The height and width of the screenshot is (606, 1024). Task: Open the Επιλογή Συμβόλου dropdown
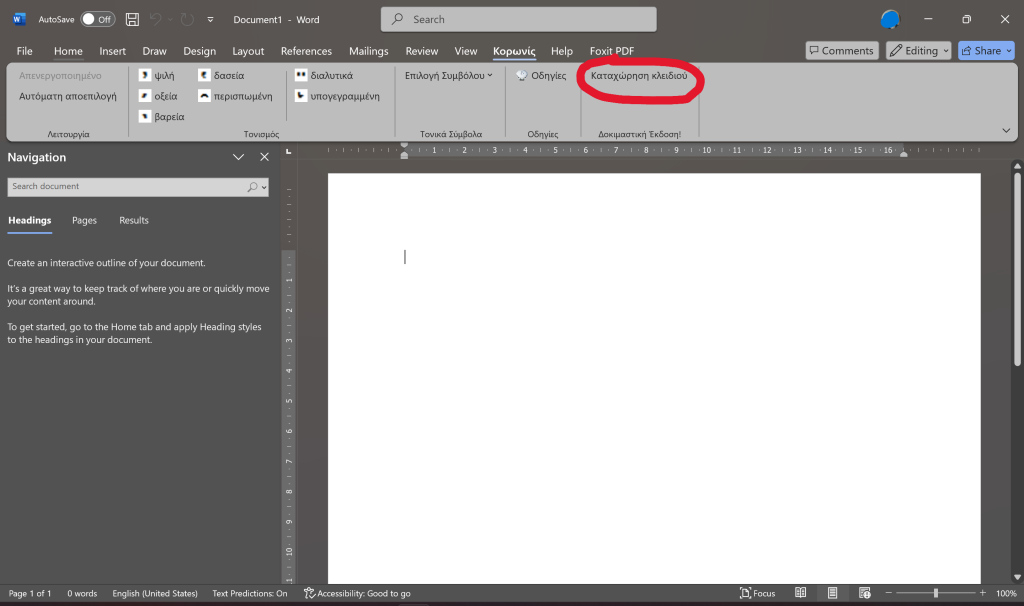(448, 75)
